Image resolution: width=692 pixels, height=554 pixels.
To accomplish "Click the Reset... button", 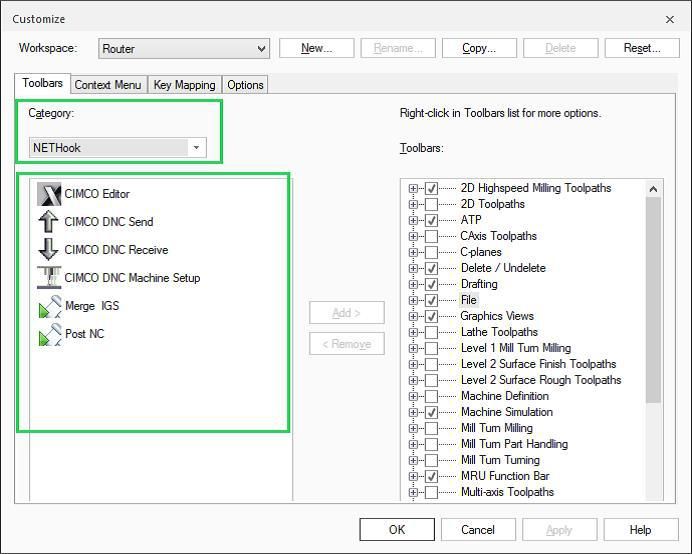I will [x=642, y=48].
